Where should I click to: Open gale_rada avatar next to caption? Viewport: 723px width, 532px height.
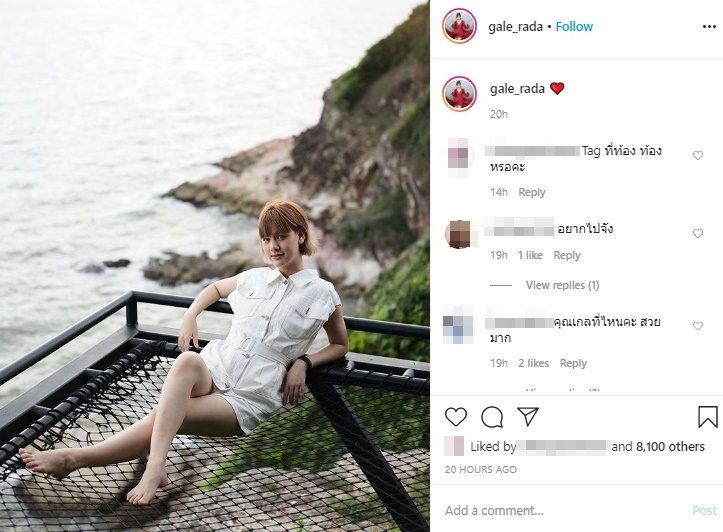[x=459, y=94]
